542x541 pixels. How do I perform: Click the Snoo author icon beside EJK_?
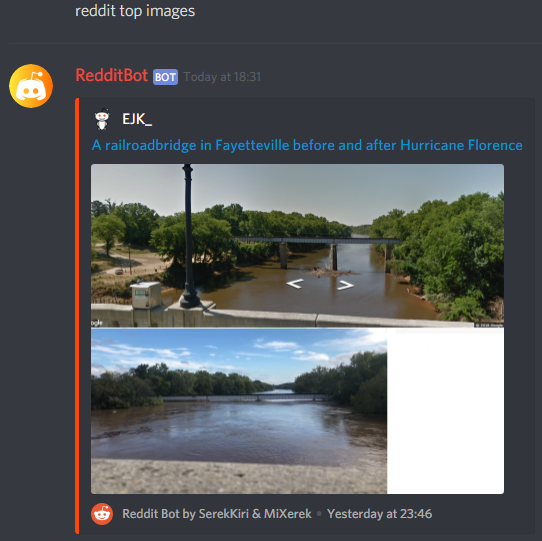click(x=102, y=119)
